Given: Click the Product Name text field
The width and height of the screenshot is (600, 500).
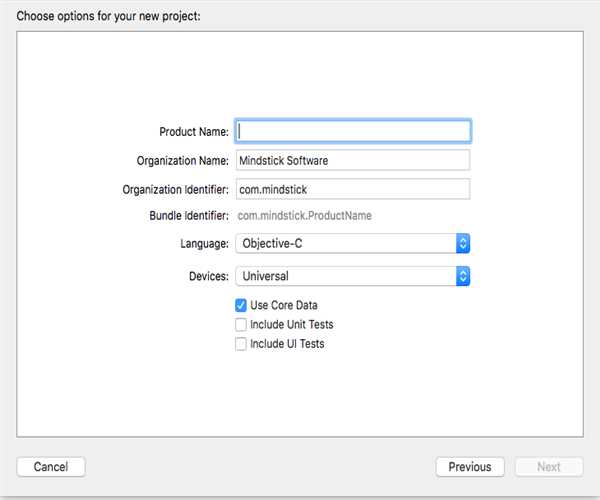Looking at the screenshot, I should click(353, 131).
